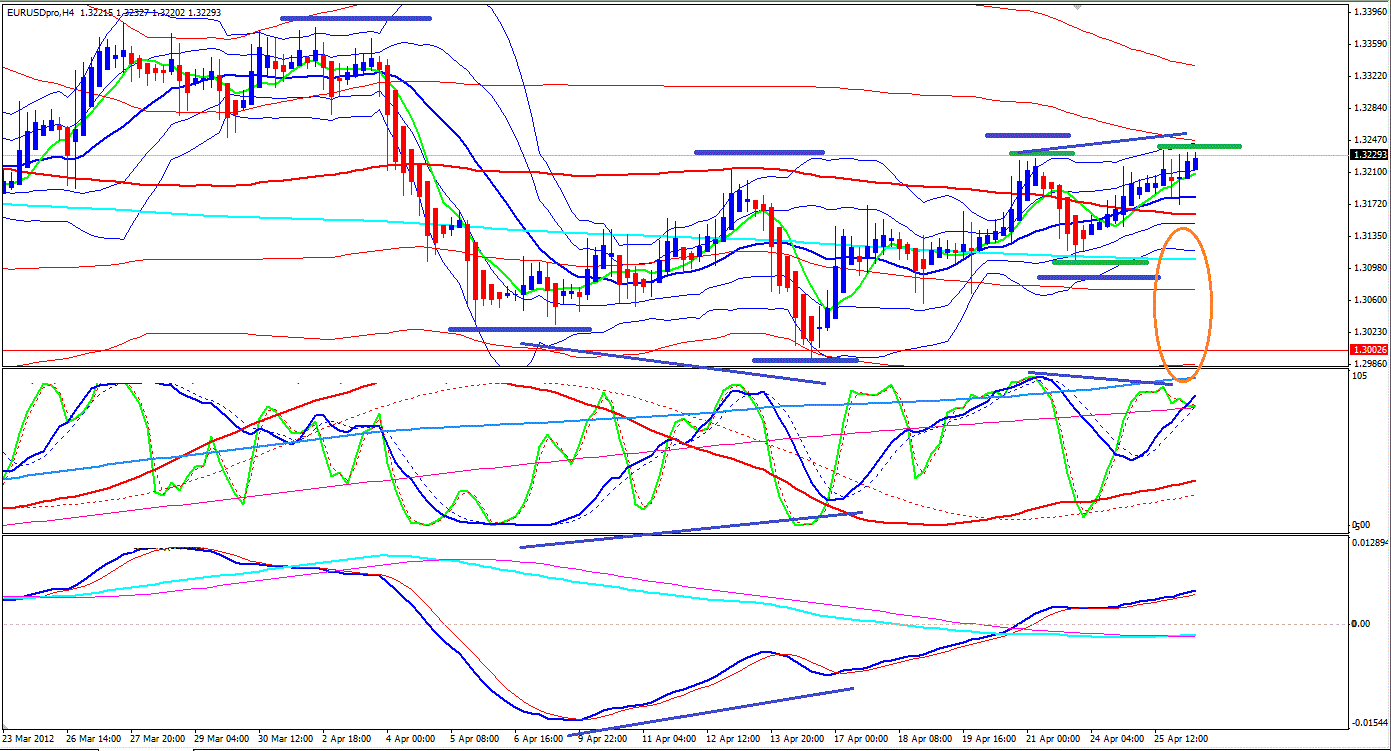
Task: Click the 1.32470 price axis label
Action: coord(1368,140)
